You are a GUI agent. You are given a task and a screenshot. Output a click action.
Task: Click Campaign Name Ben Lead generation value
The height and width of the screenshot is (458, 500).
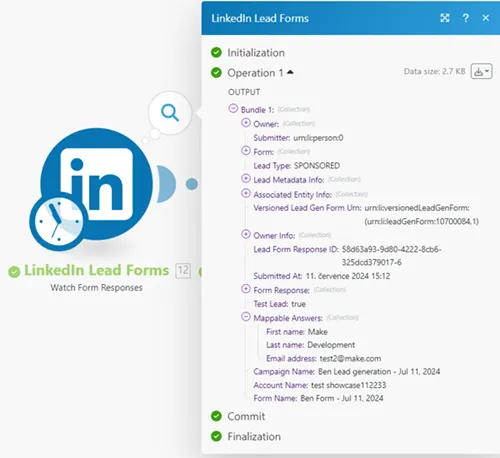(379, 372)
